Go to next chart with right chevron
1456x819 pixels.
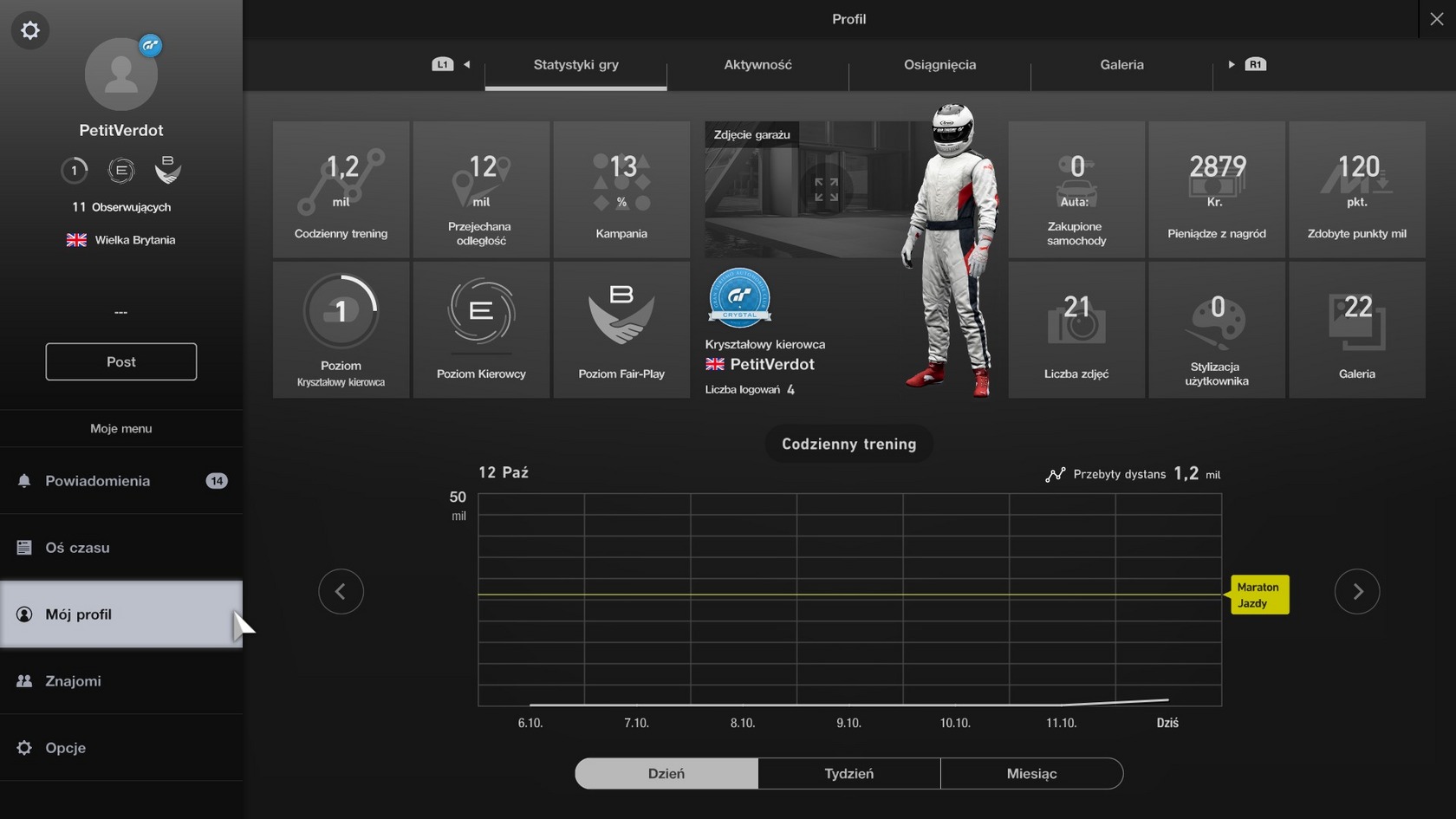(x=1357, y=592)
